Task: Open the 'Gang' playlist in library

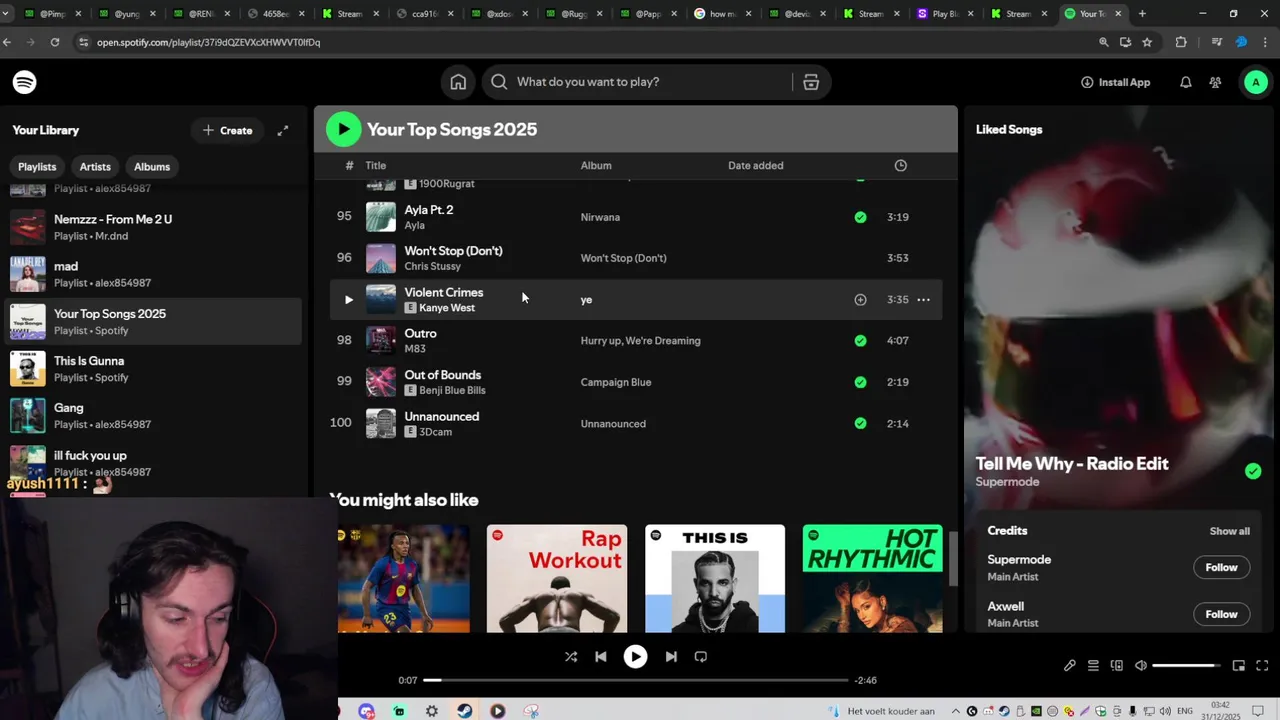Action: pyautogui.click(x=153, y=416)
